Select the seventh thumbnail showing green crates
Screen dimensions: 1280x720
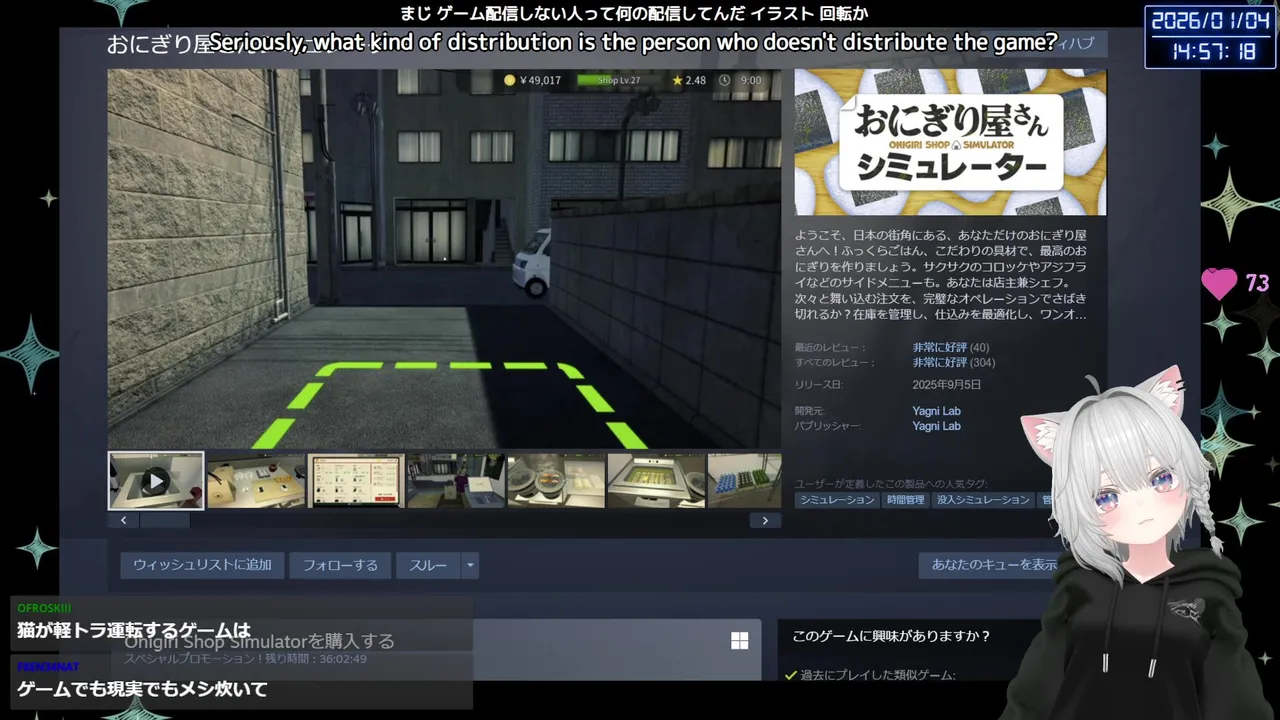[x=744, y=481]
